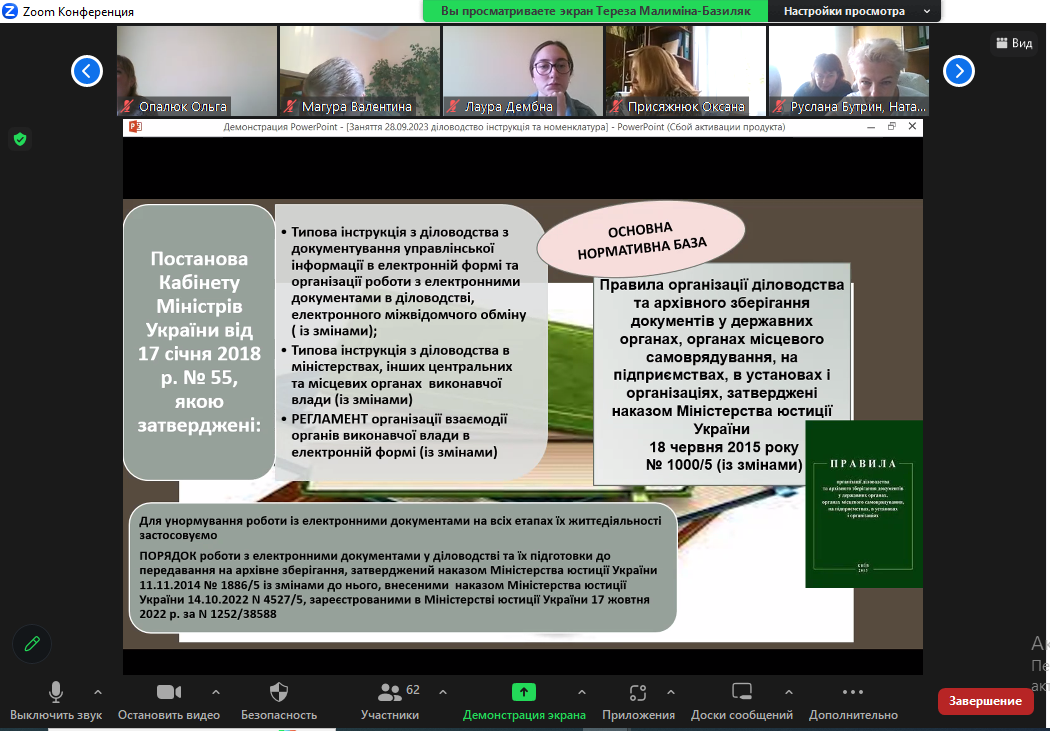Click 'Типова інструкція з діловодства в міністерствах' bullet
The height and width of the screenshot is (731, 1050).
point(396,375)
